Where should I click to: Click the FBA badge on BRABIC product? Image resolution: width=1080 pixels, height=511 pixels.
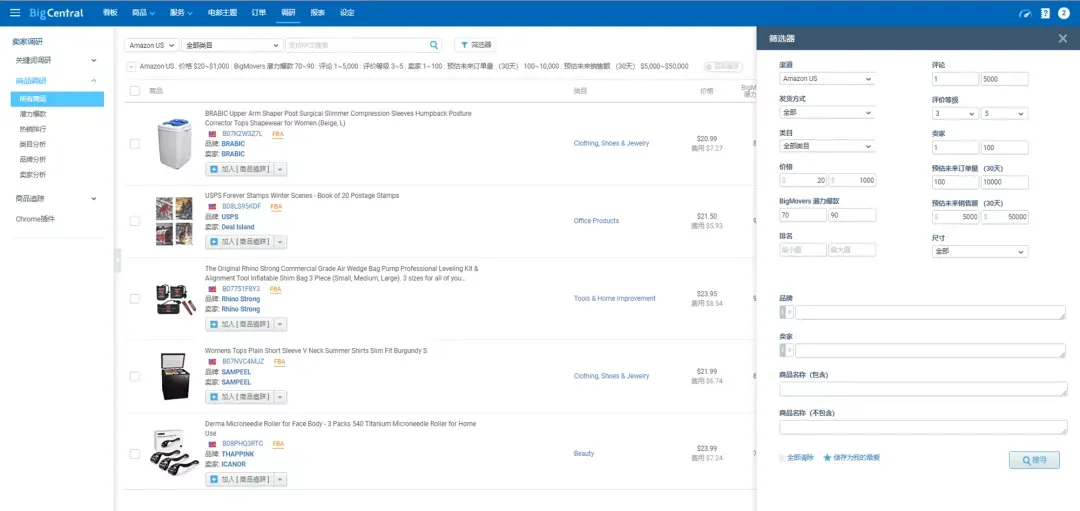coord(278,134)
